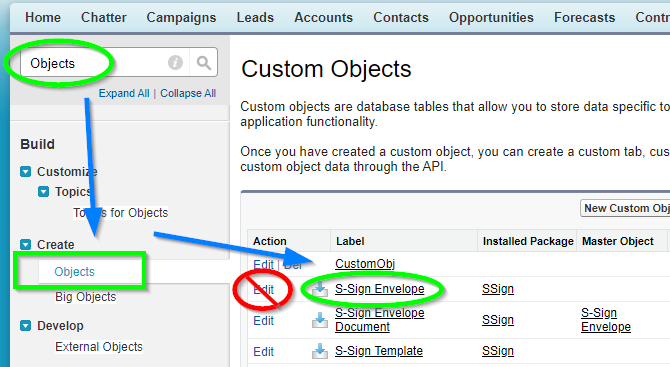
Task: Switch to the Opportunities tab
Action: tap(491, 18)
